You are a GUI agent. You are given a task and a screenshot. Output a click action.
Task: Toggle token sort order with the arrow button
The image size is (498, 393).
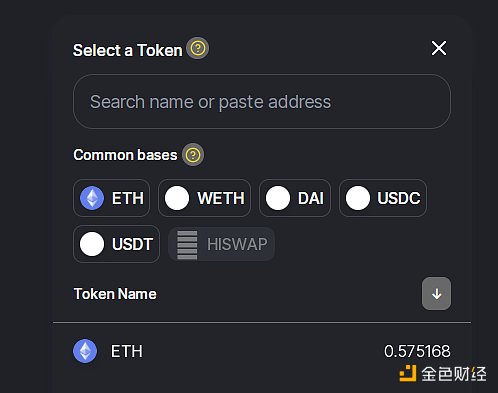(436, 294)
